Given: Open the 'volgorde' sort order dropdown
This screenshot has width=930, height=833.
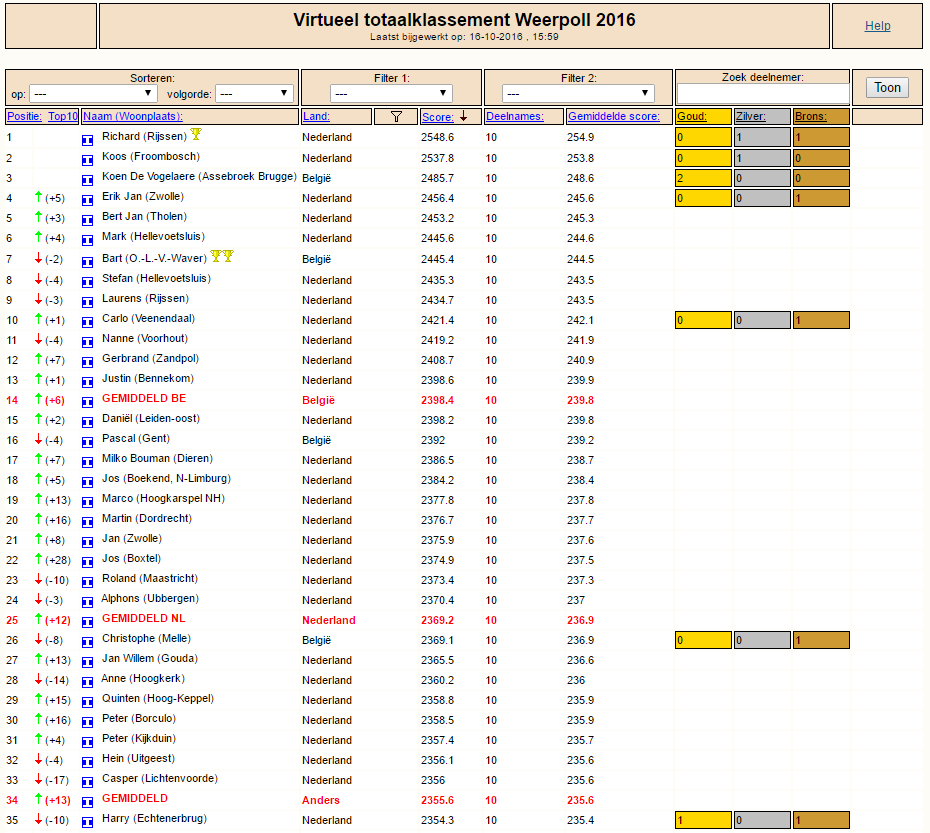Looking at the screenshot, I should pyautogui.click(x=254, y=93).
